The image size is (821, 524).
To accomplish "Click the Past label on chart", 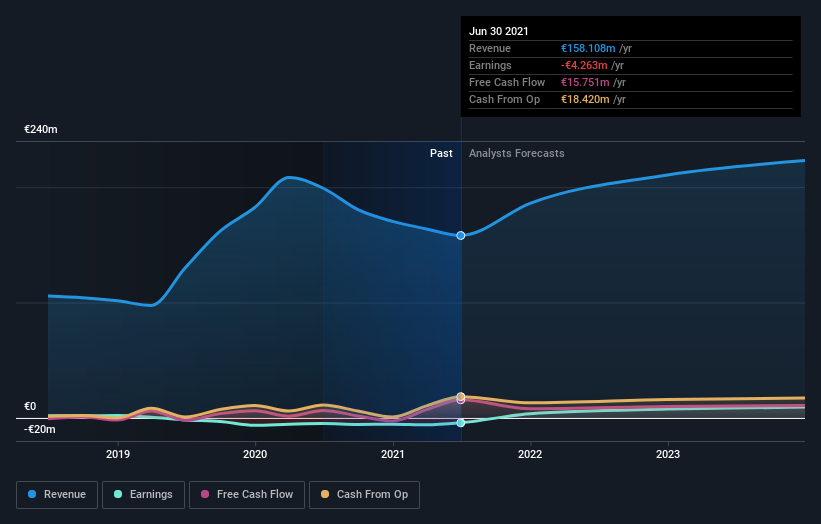I will (x=441, y=153).
